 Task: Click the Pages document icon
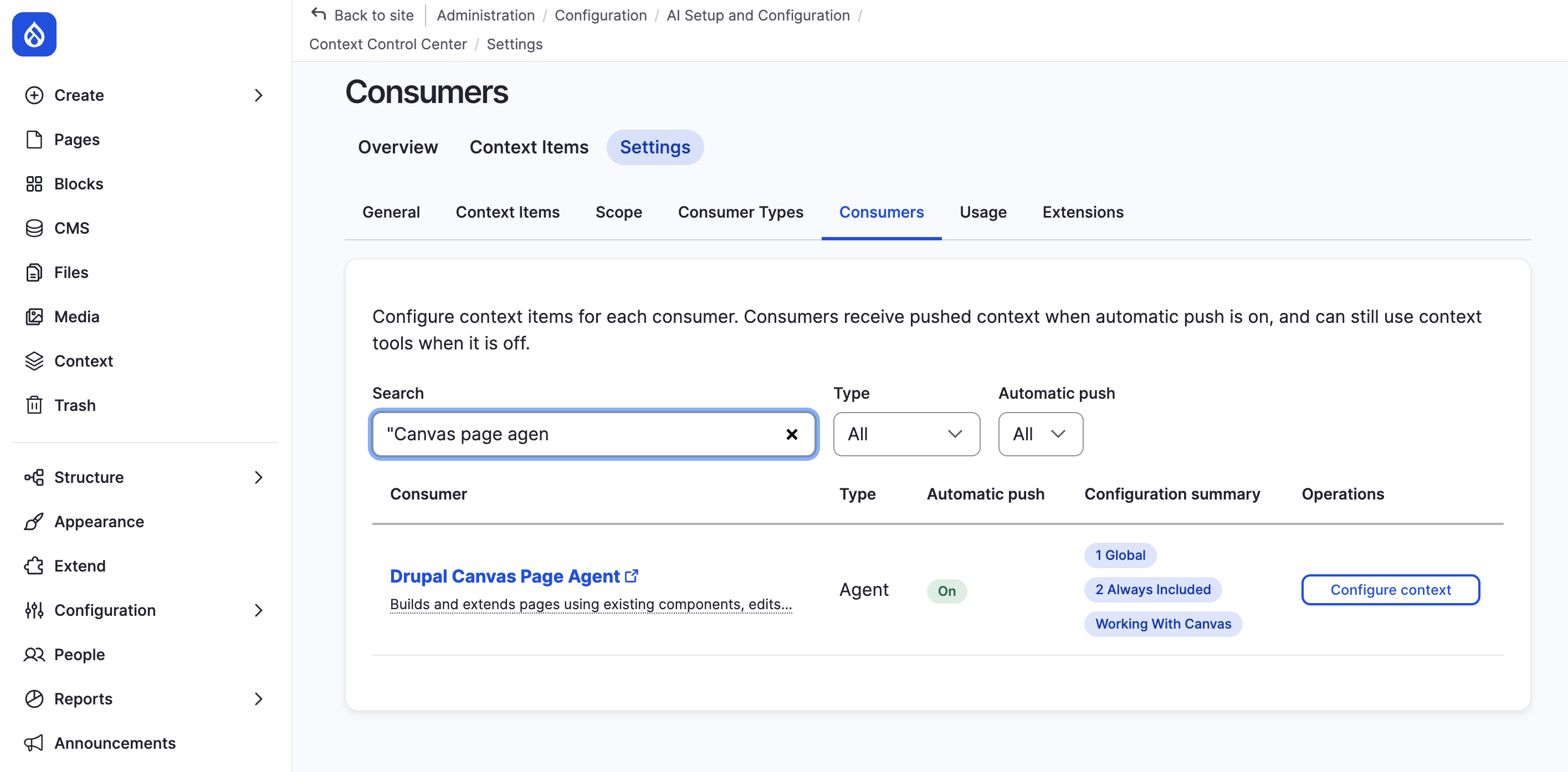(34, 140)
